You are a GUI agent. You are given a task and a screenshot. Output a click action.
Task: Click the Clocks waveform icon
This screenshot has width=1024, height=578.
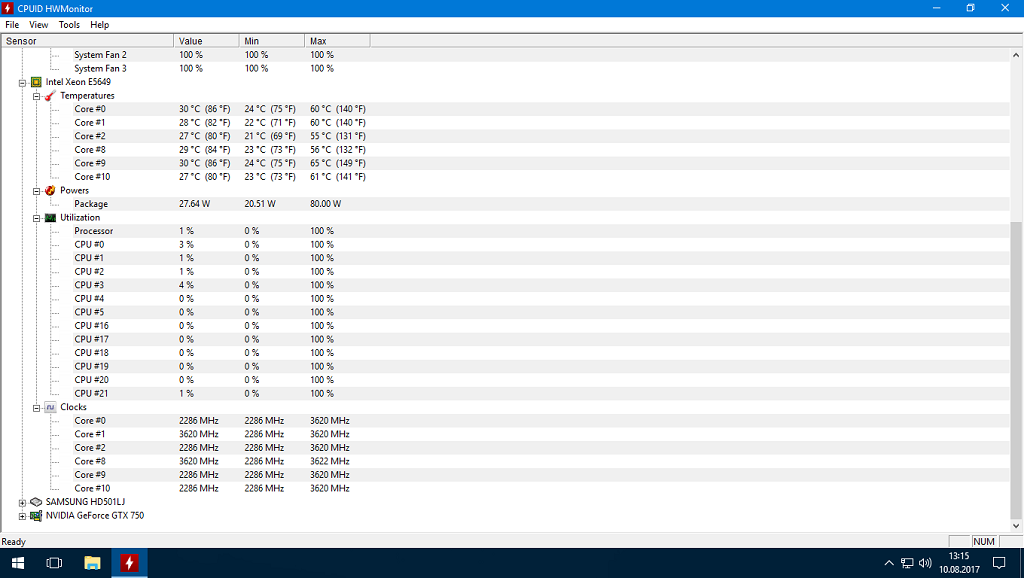click(x=50, y=407)
